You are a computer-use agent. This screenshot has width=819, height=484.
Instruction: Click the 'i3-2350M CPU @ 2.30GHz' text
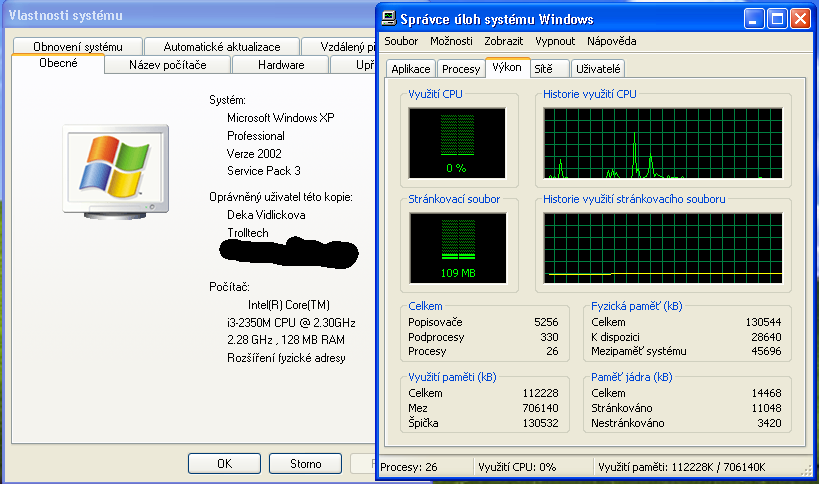click(291, 323)
